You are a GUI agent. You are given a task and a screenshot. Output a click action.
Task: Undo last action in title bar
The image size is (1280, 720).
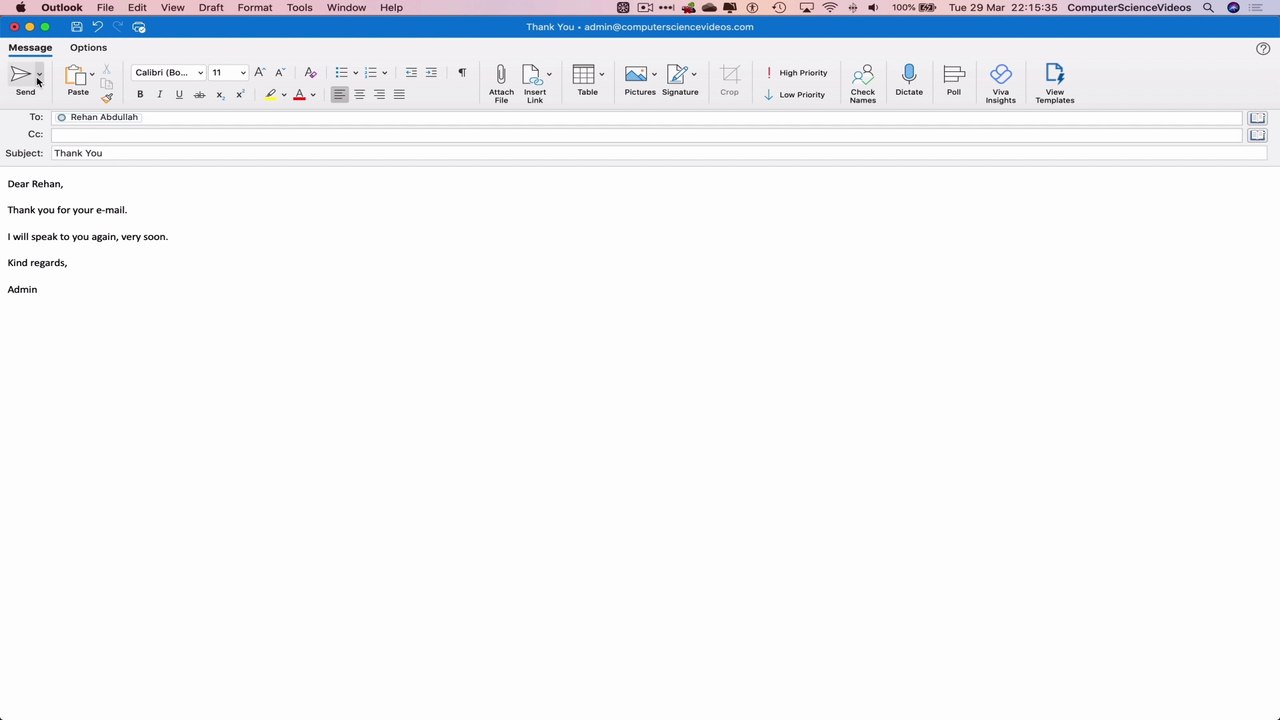tap(97, 27)
